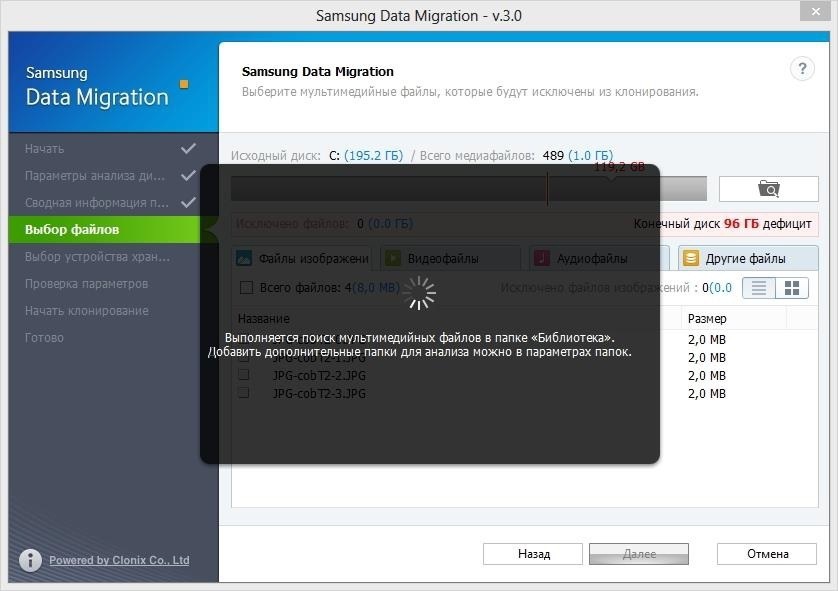Select Выбор файлов step in sidebar
This screenshot has height=591, width=838.
[x=104, y=230]
